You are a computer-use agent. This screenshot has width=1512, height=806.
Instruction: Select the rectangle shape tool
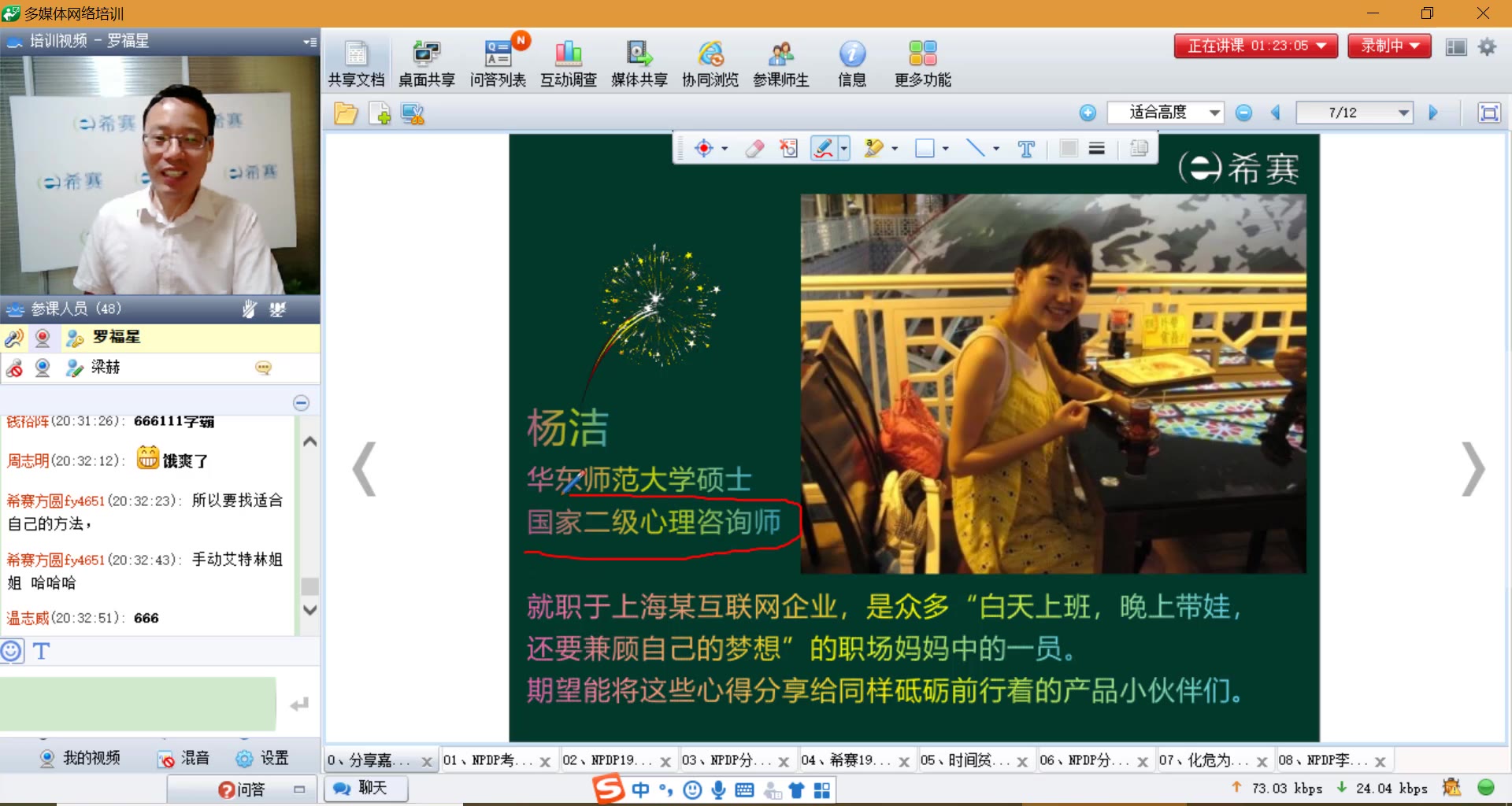(925, 148)
